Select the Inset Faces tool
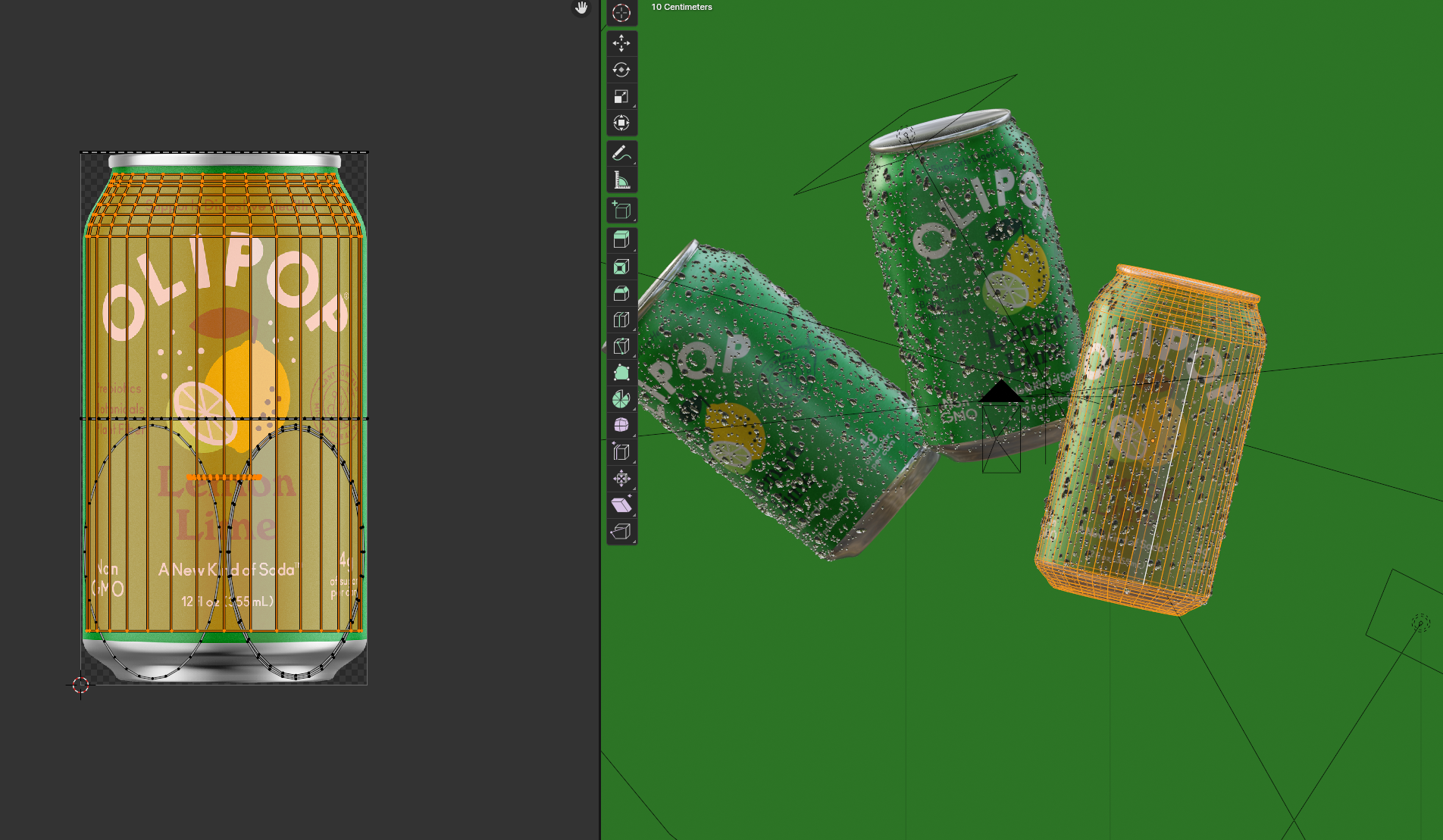This screenshot has width=1443, height=840. click(x=621, y=267)
